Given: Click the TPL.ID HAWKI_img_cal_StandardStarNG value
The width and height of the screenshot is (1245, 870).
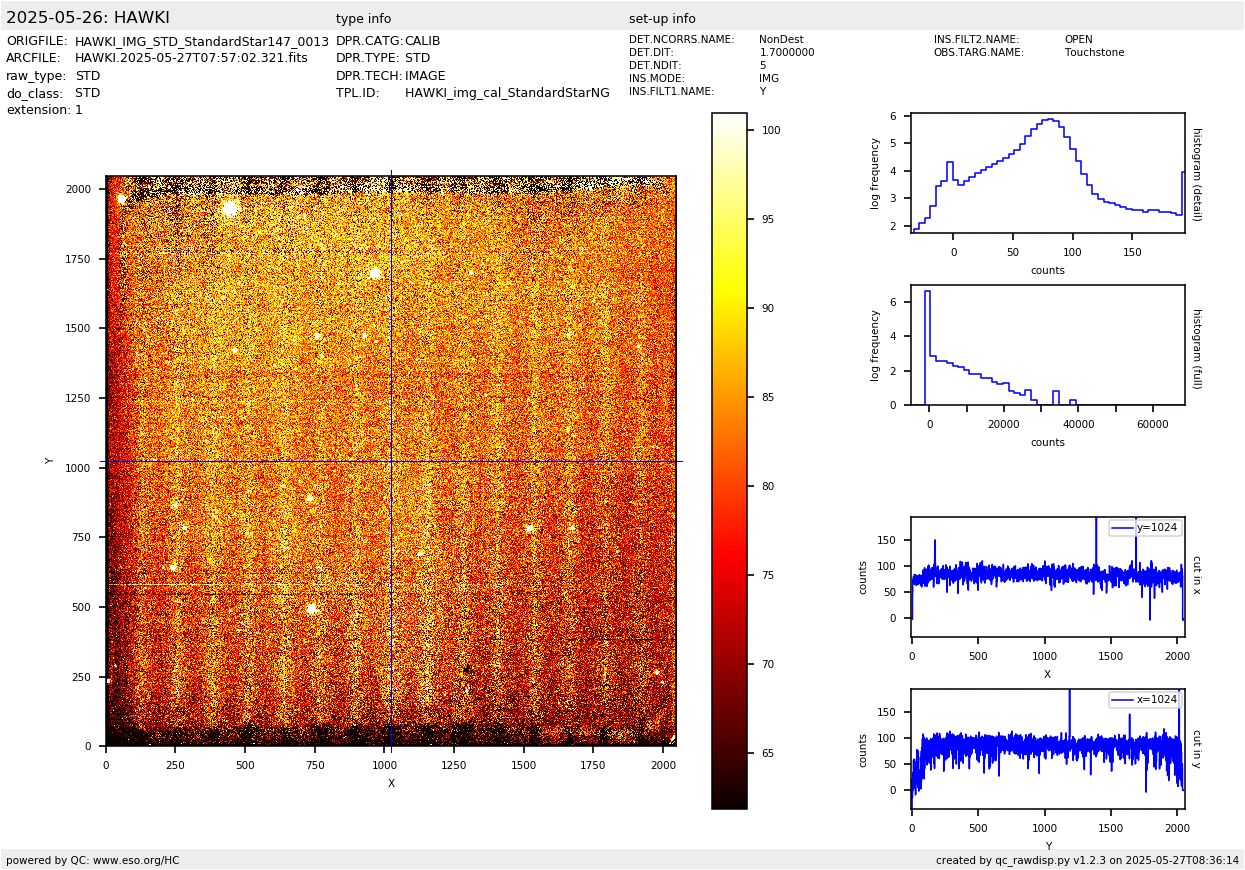Looking at the screenshot, I should click(x=507, y=93).
